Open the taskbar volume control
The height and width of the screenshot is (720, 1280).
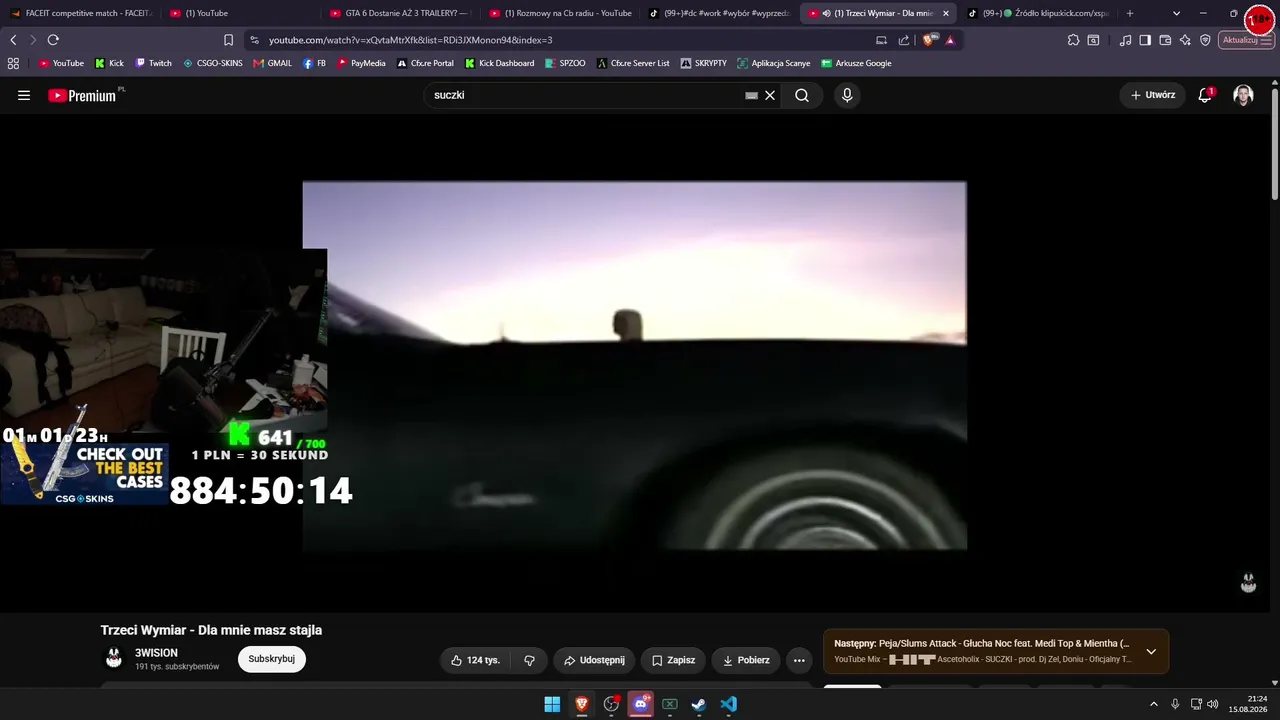click(1213, 704)
